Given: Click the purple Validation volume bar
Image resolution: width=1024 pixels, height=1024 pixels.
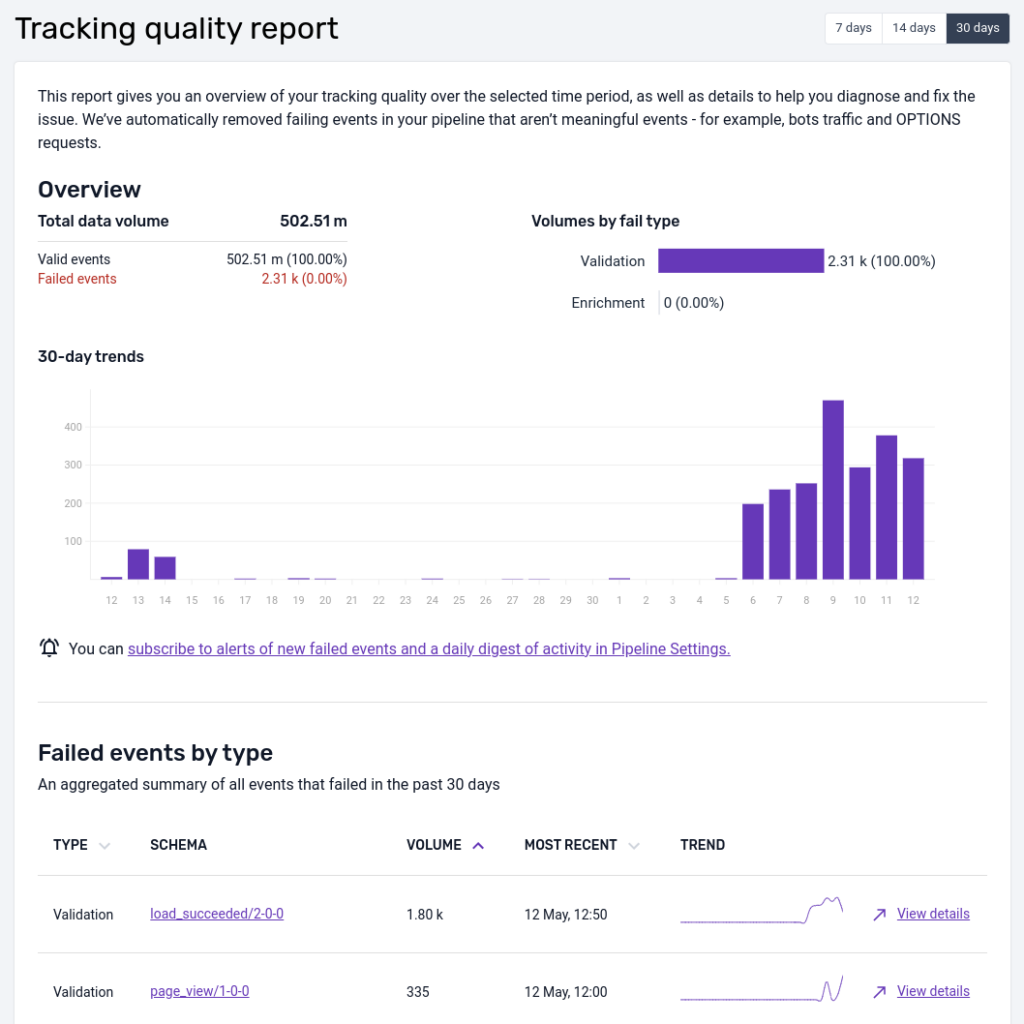Looking at the screenshot, I should click(x=740, y=261).
